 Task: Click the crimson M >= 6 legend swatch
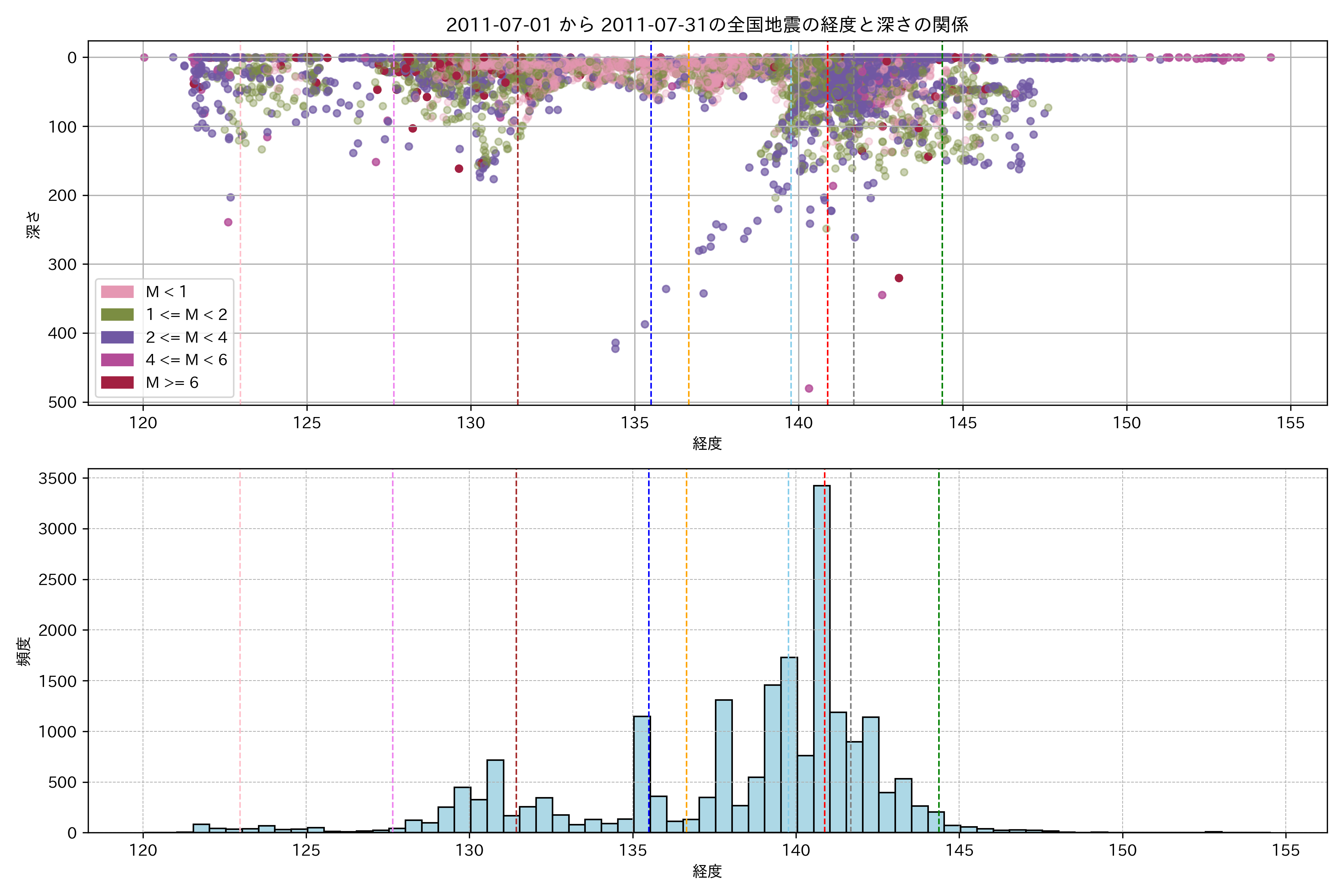117,382
